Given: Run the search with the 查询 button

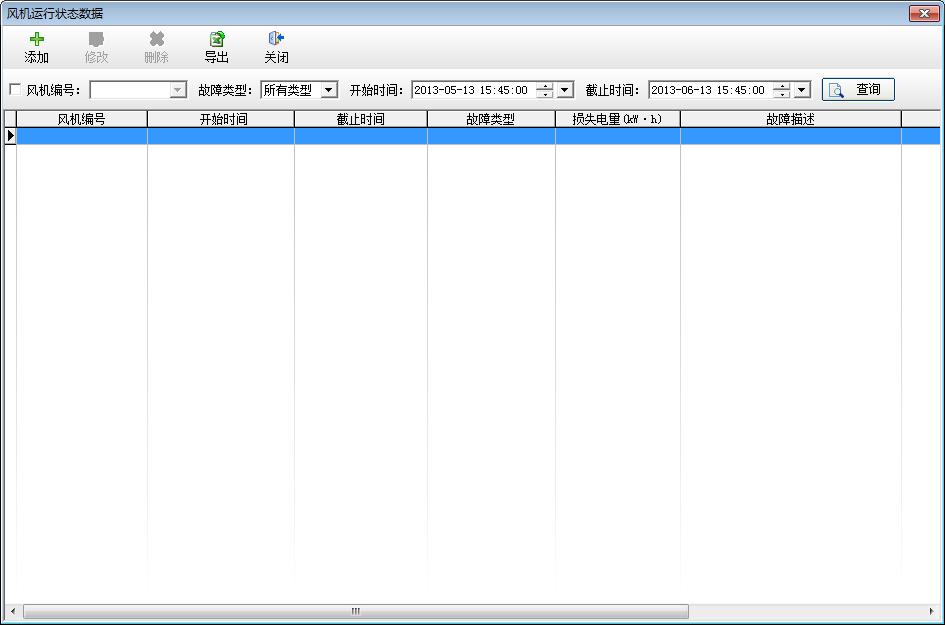Looking at the screenshot, I should [858, 90].
